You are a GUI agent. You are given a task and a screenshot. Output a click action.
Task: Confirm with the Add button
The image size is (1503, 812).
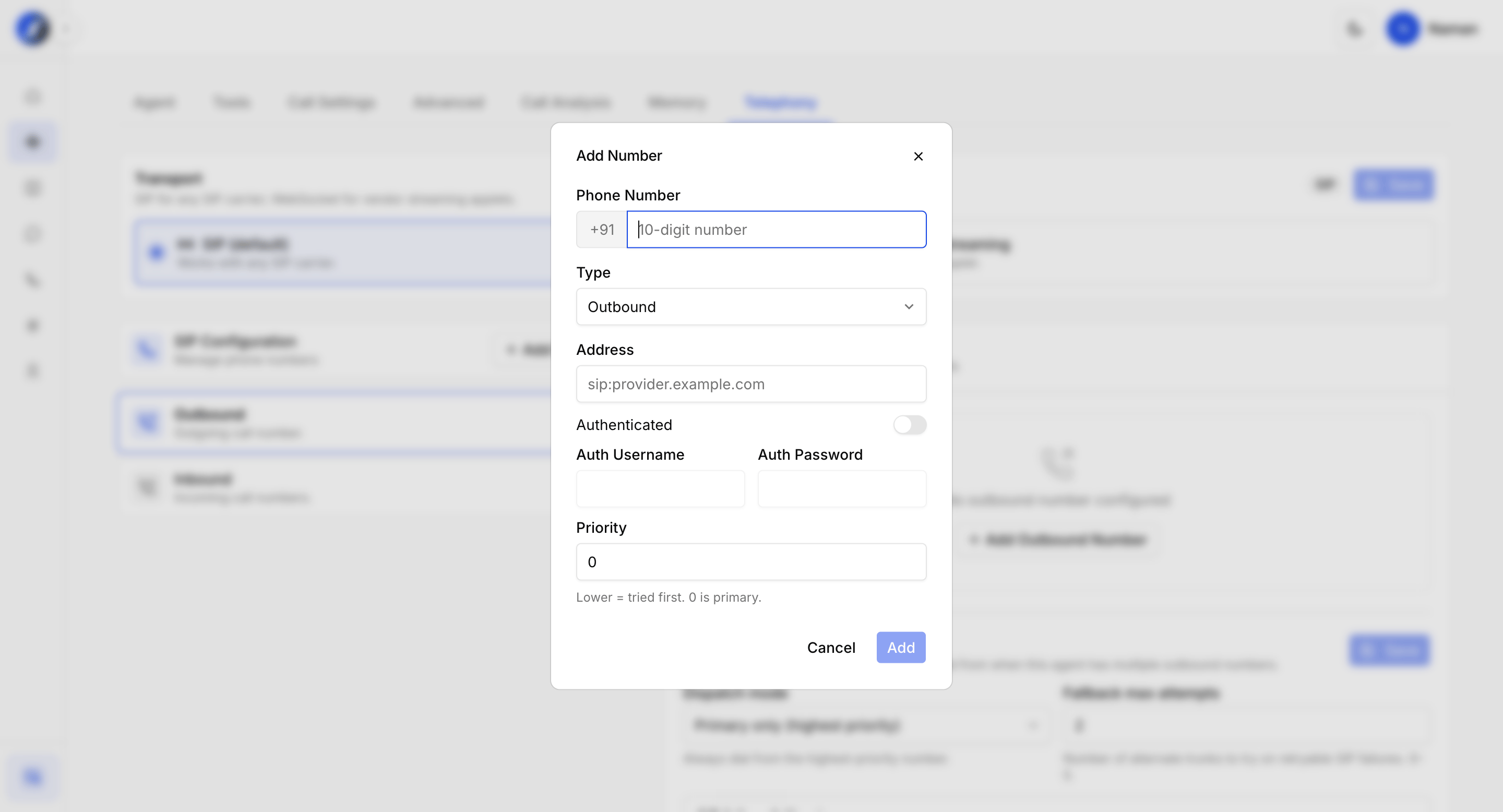[900, 648]
